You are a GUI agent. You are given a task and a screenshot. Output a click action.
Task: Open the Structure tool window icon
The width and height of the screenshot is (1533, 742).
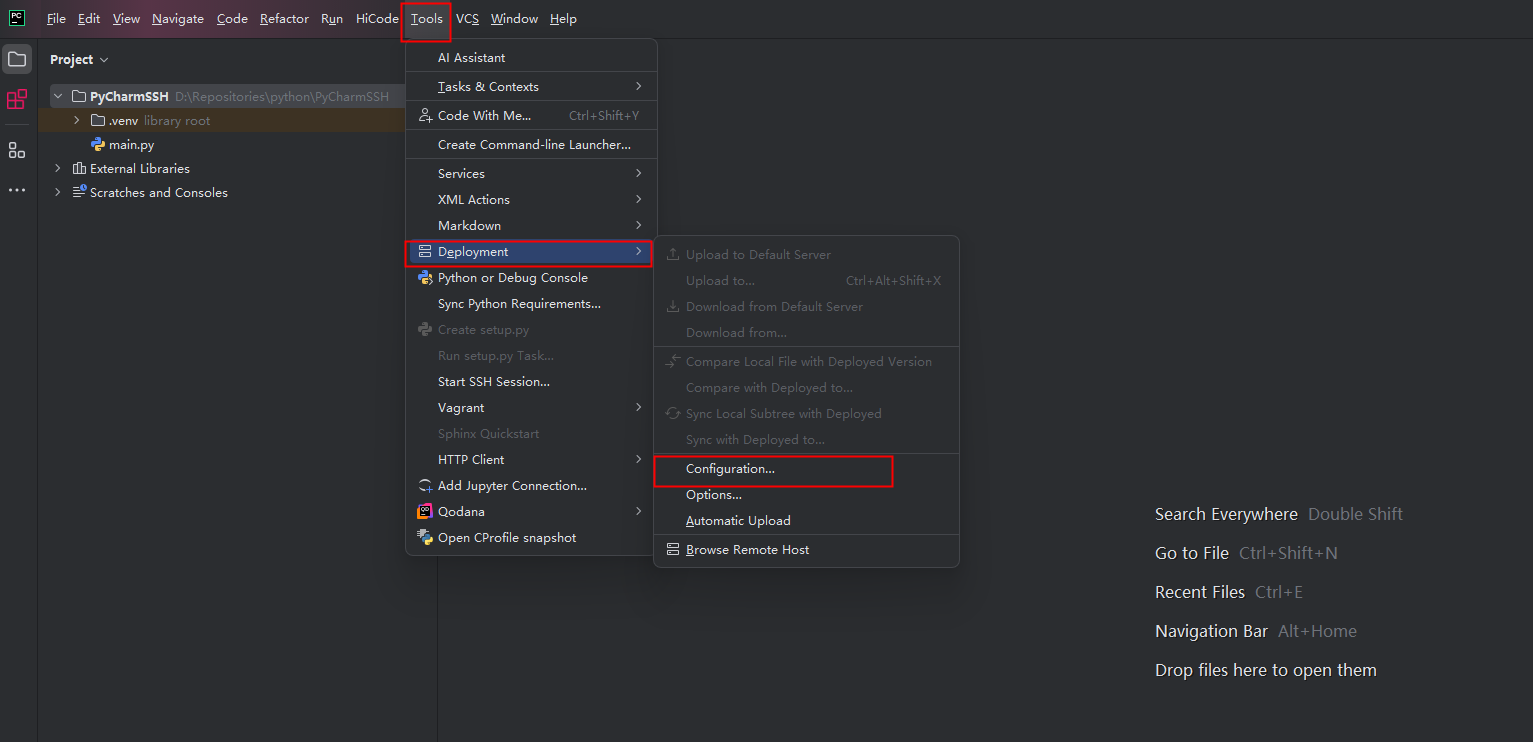(x=16, y=150)
